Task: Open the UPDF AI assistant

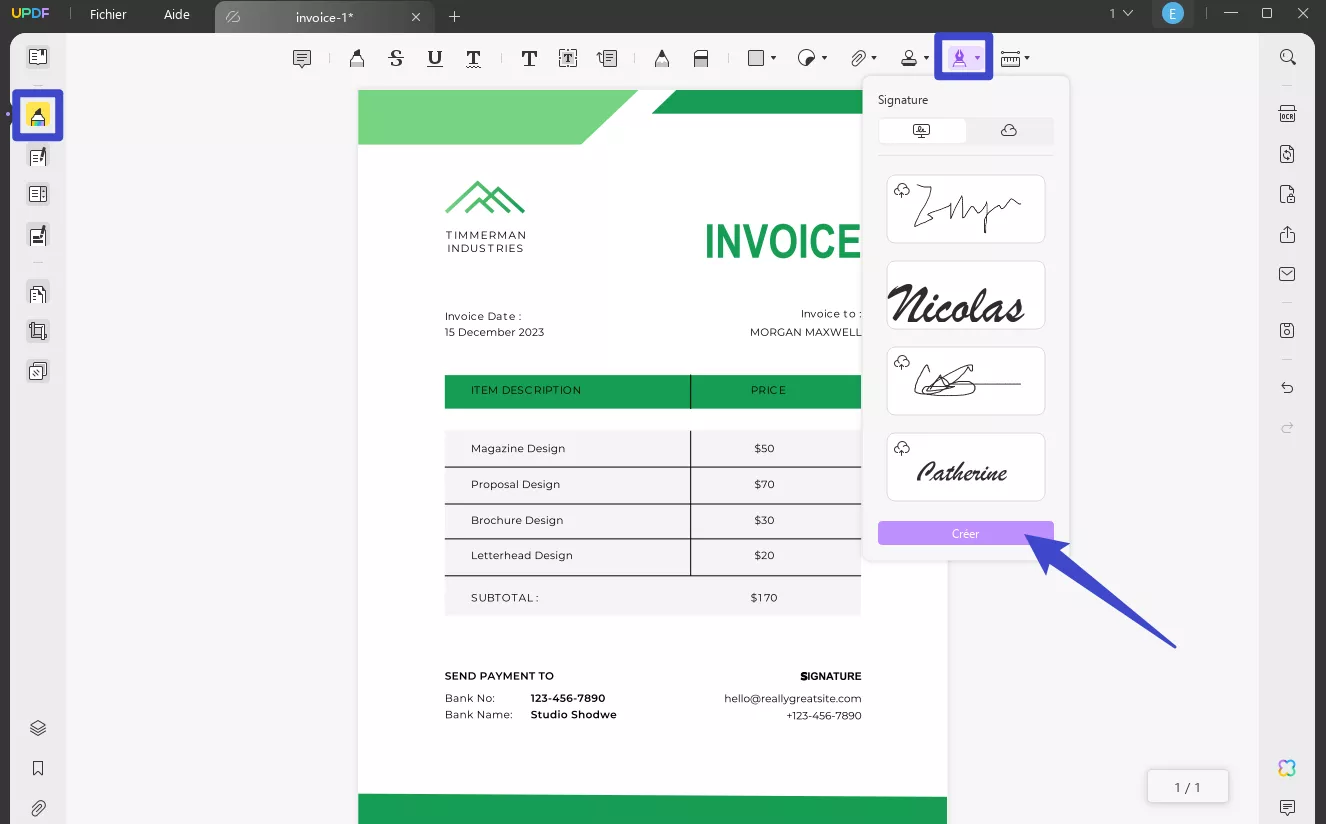Action: coord(1287,767)
